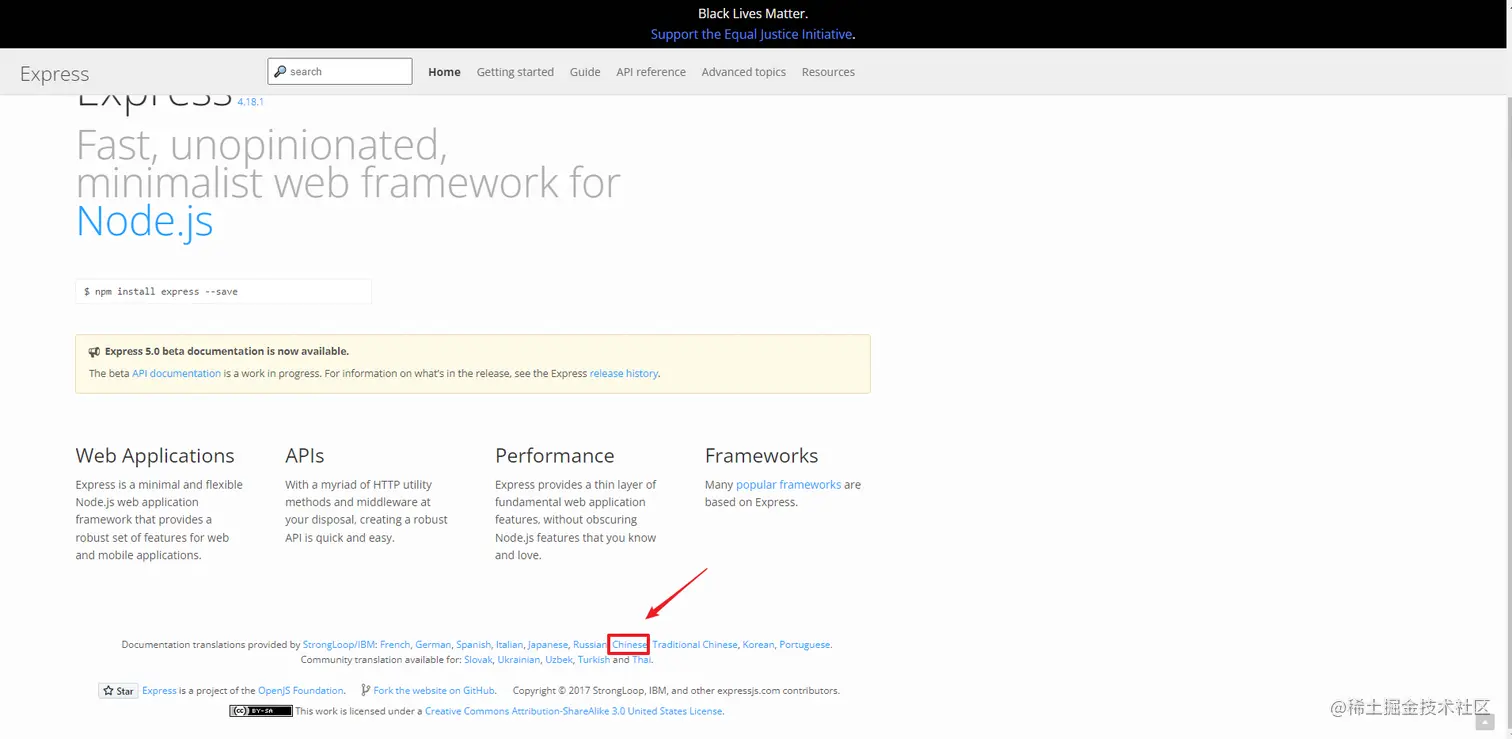Click the Performance heading
The width and height of the screenshot is (1512, 739).
click(555, 456)
